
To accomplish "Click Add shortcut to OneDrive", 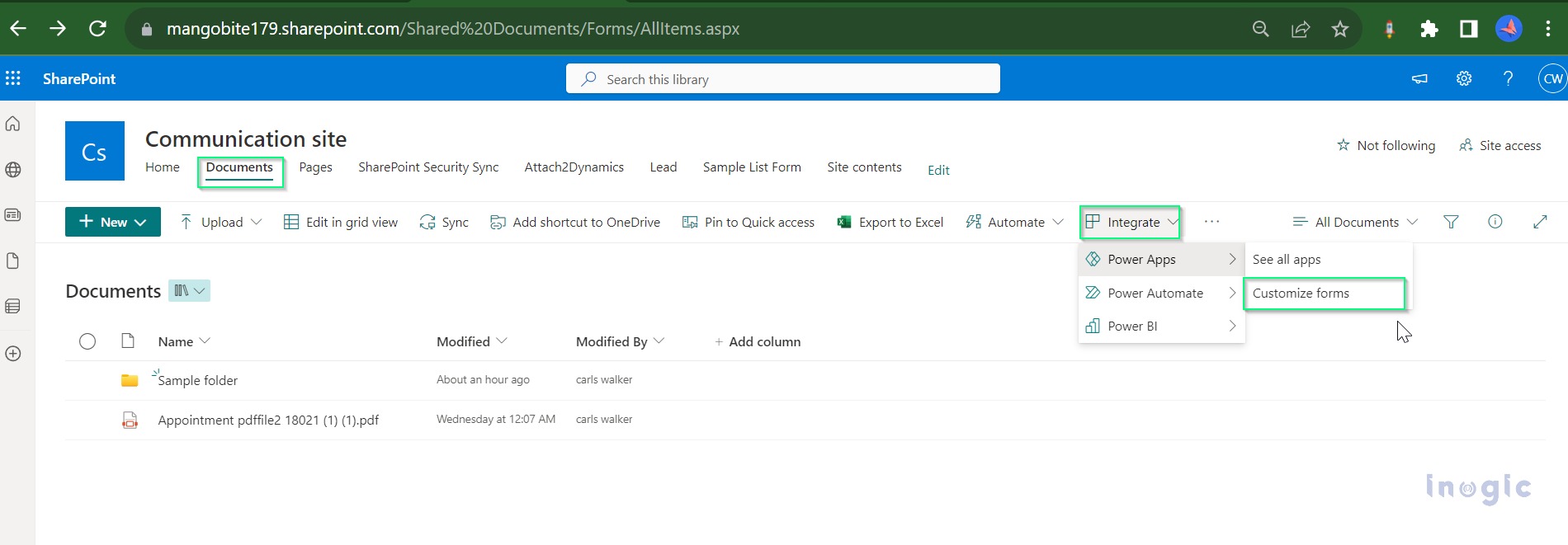I will [x=575, y=222].
